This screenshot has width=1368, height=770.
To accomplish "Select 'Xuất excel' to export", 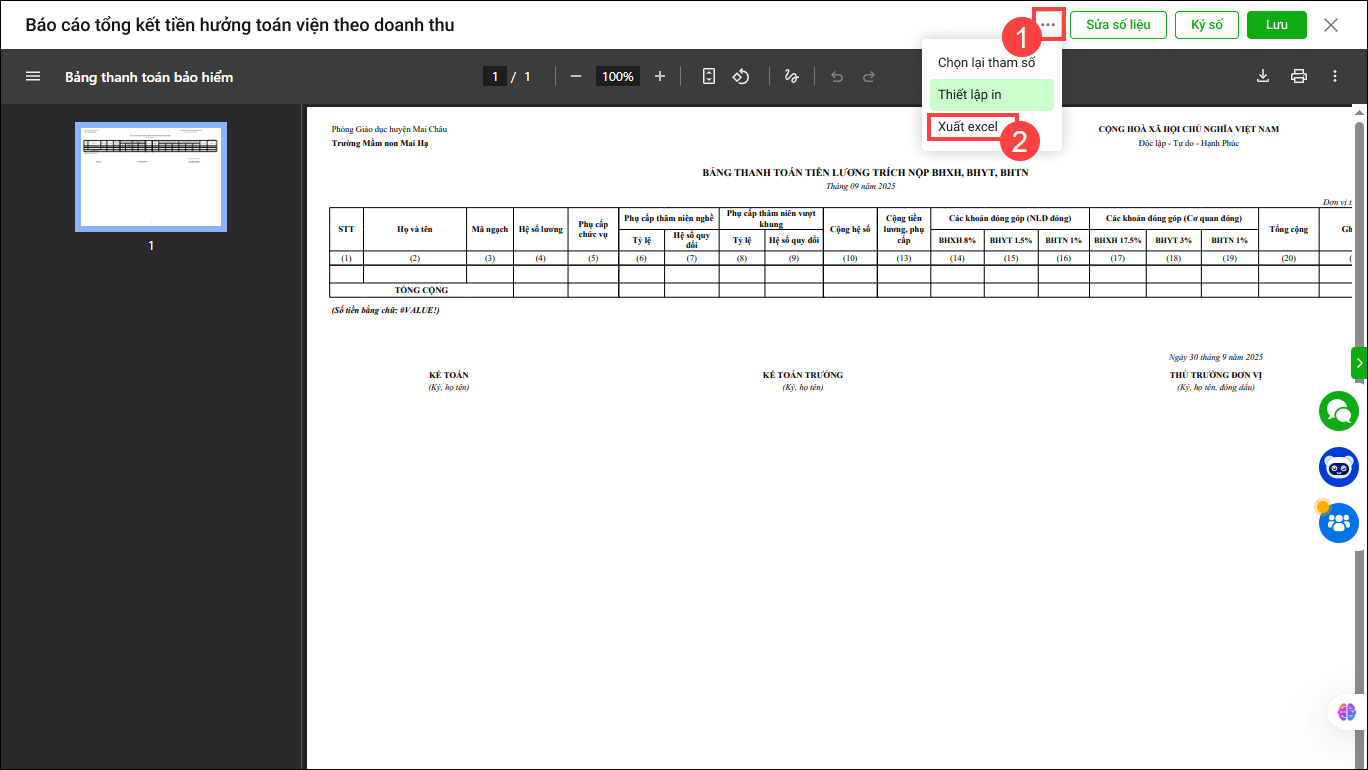I will [x=968, y=127].
